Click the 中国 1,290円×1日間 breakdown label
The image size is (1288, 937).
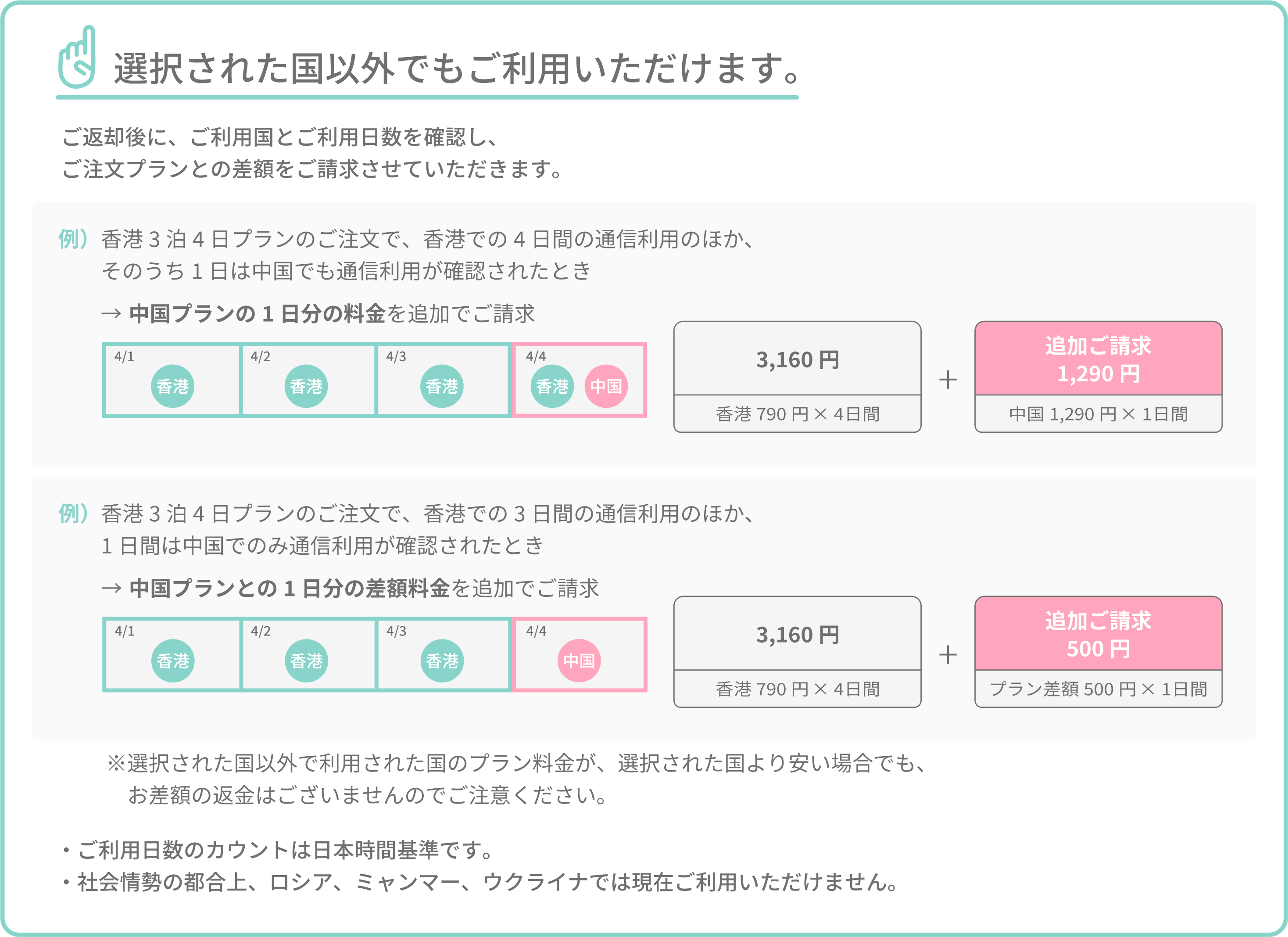click(1098, 414)
